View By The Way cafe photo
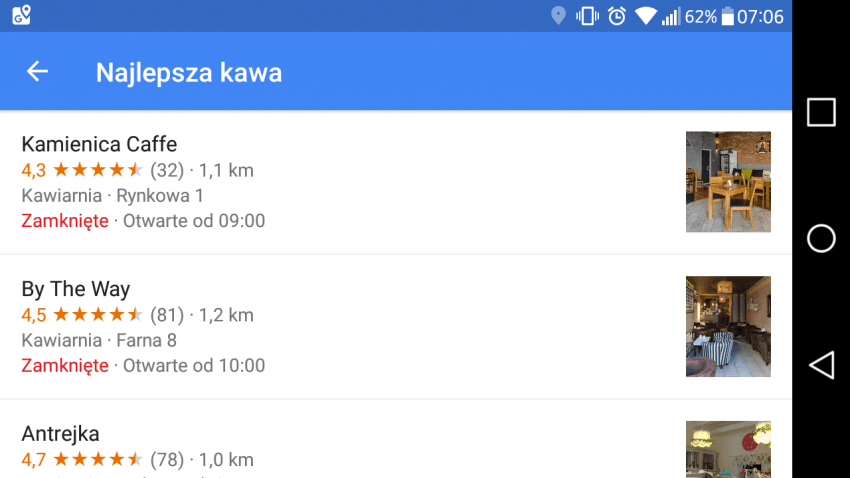 pos(728,326)
